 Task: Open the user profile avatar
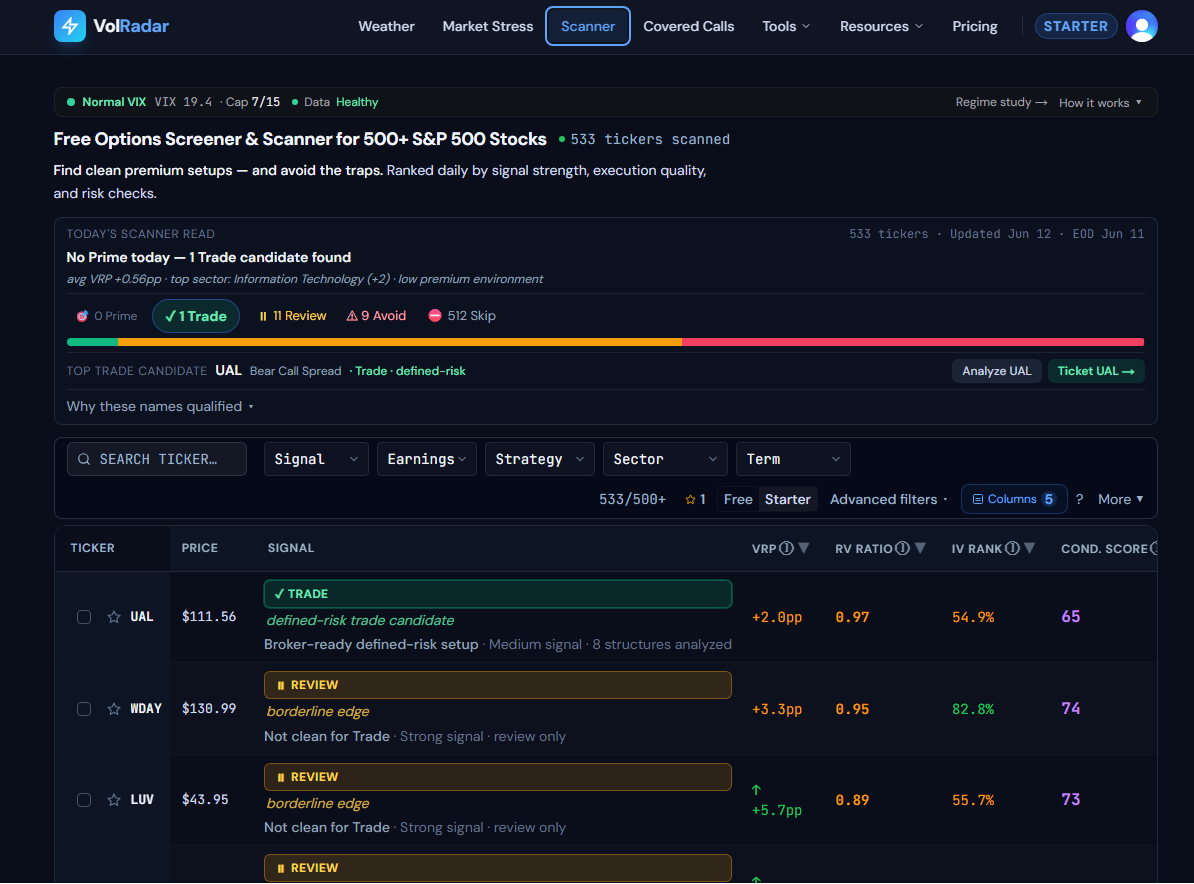(x=1141, y=26)
